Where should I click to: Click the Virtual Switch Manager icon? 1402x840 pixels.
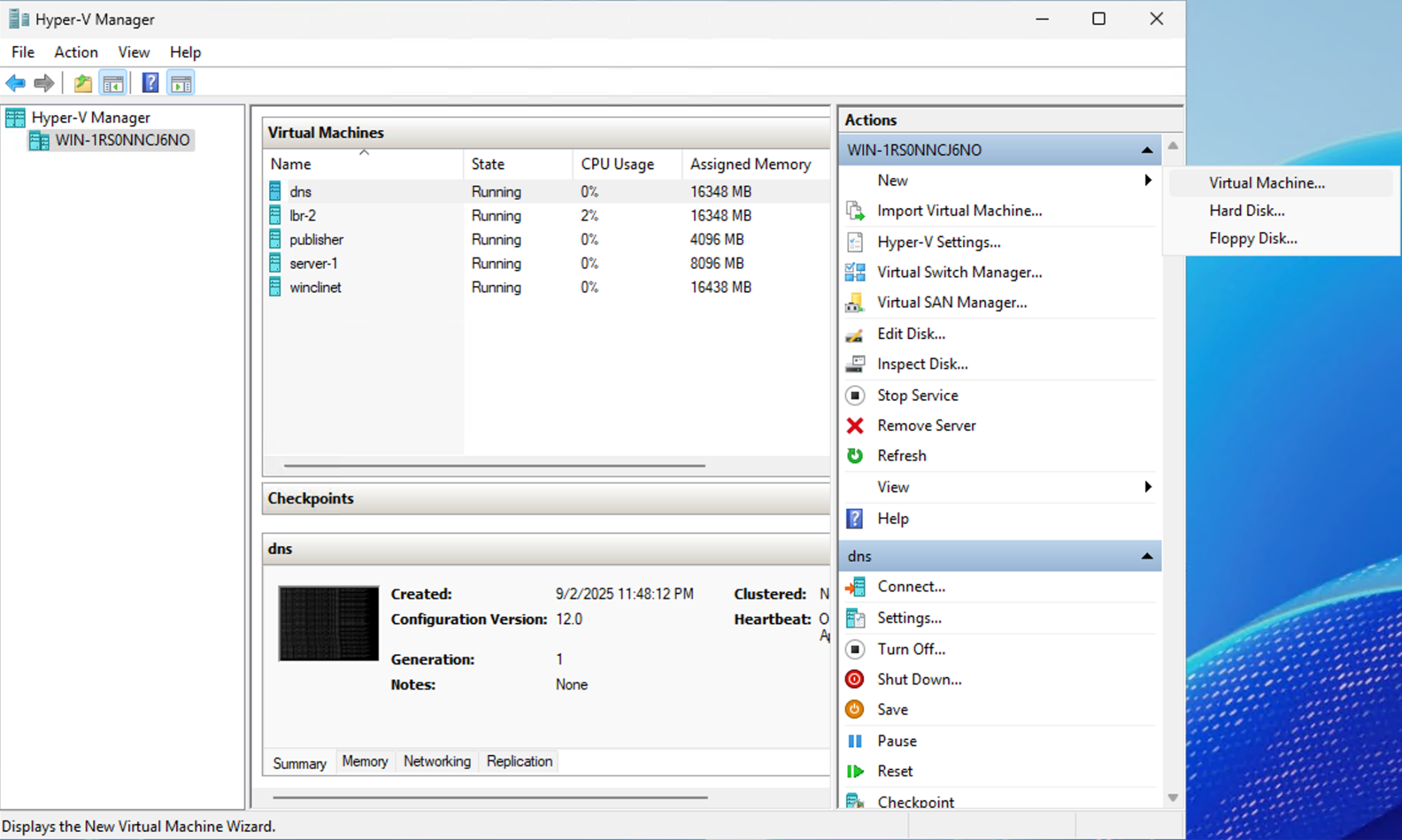tap(855, 272)
